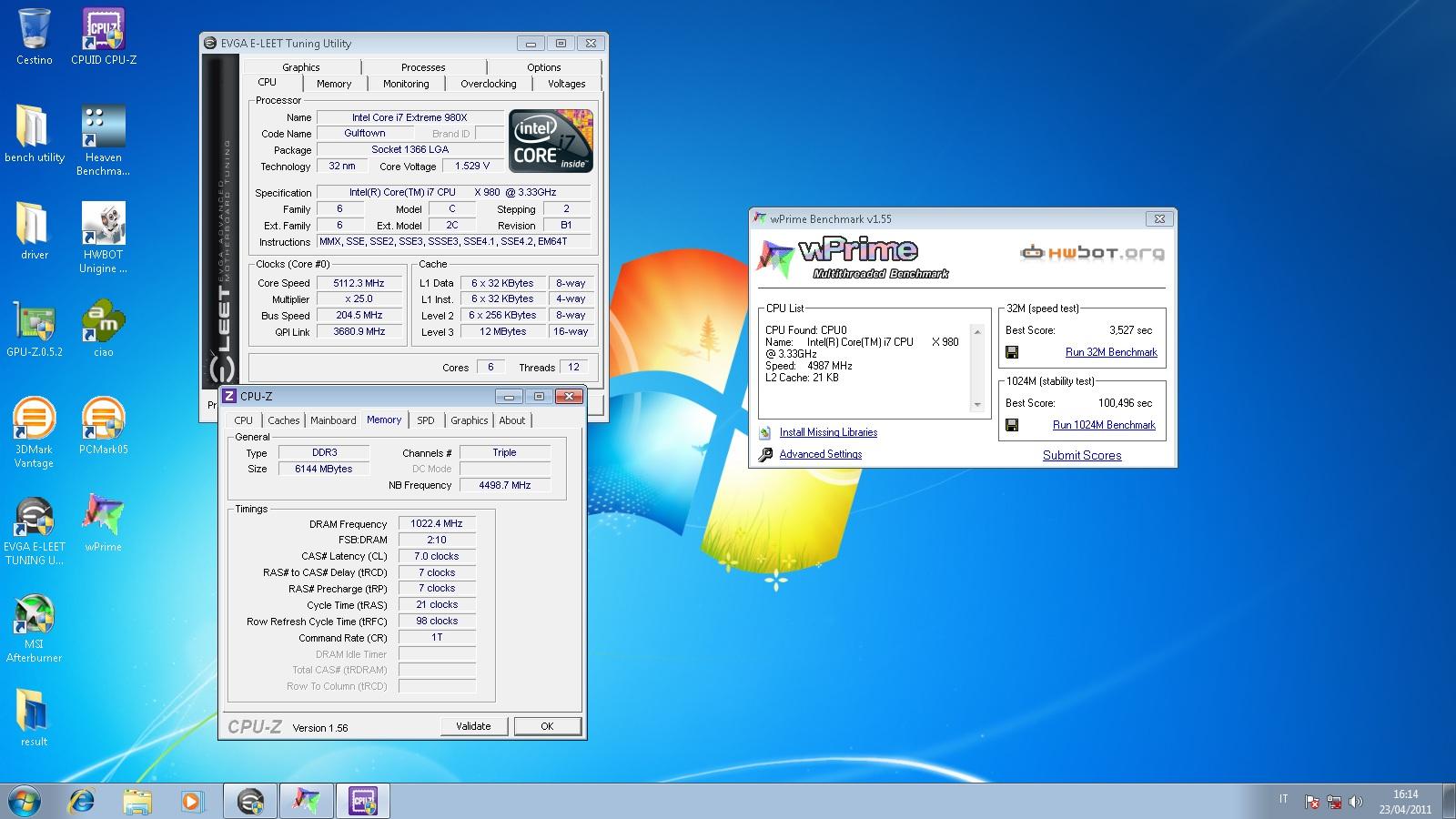This screenshot has width=1456, height=819.
Task: Click the Core Speed value 5112.3 MHz
Action: click(359, 283)
